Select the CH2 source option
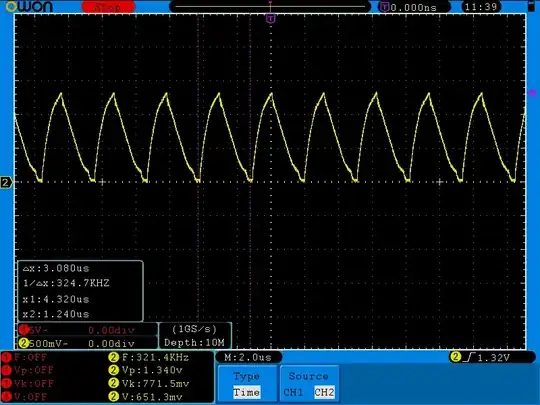The image size is (540, 405). 324,392
